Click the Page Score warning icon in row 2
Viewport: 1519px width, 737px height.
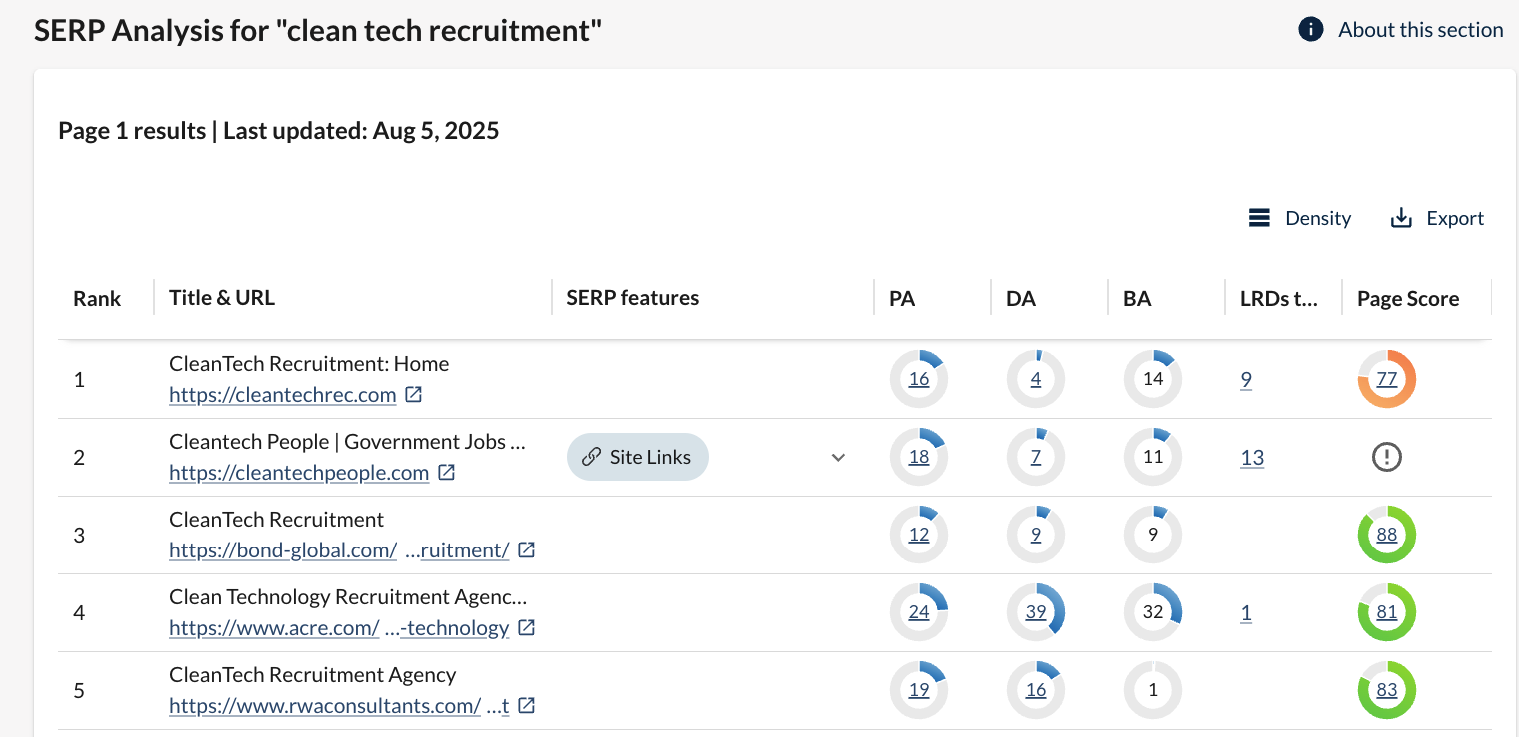click(1386, 457)
